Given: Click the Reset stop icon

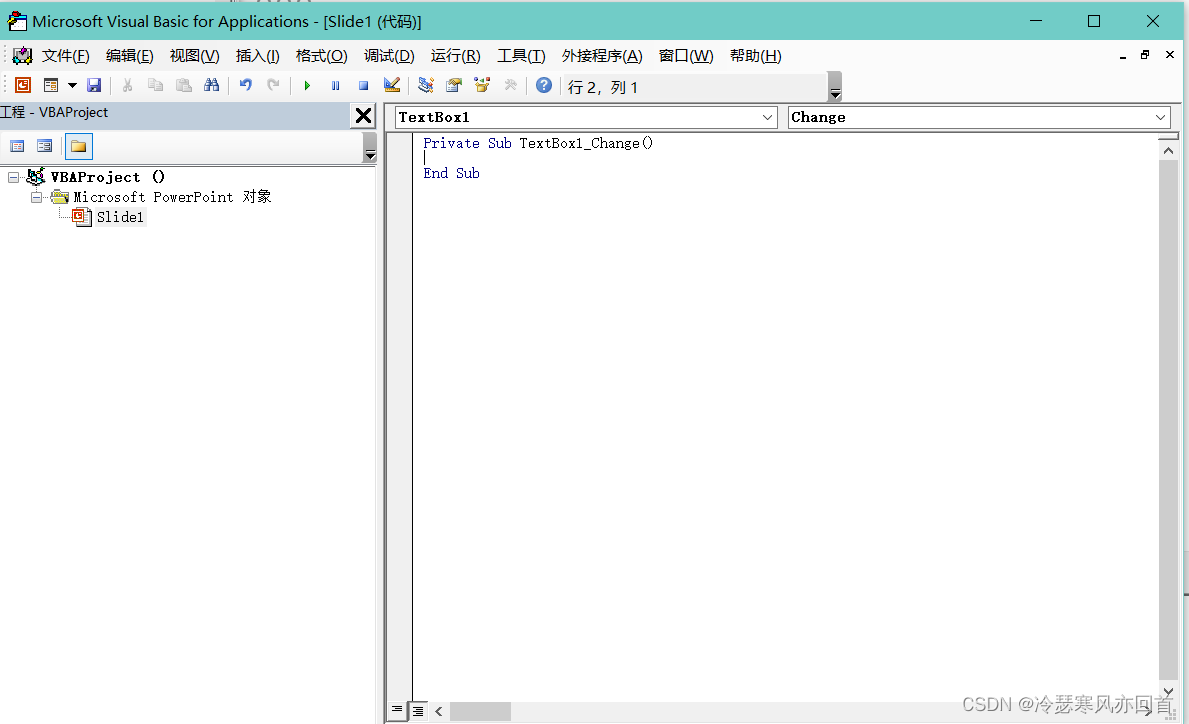Looking at the screenshot, I should [363, 86].
